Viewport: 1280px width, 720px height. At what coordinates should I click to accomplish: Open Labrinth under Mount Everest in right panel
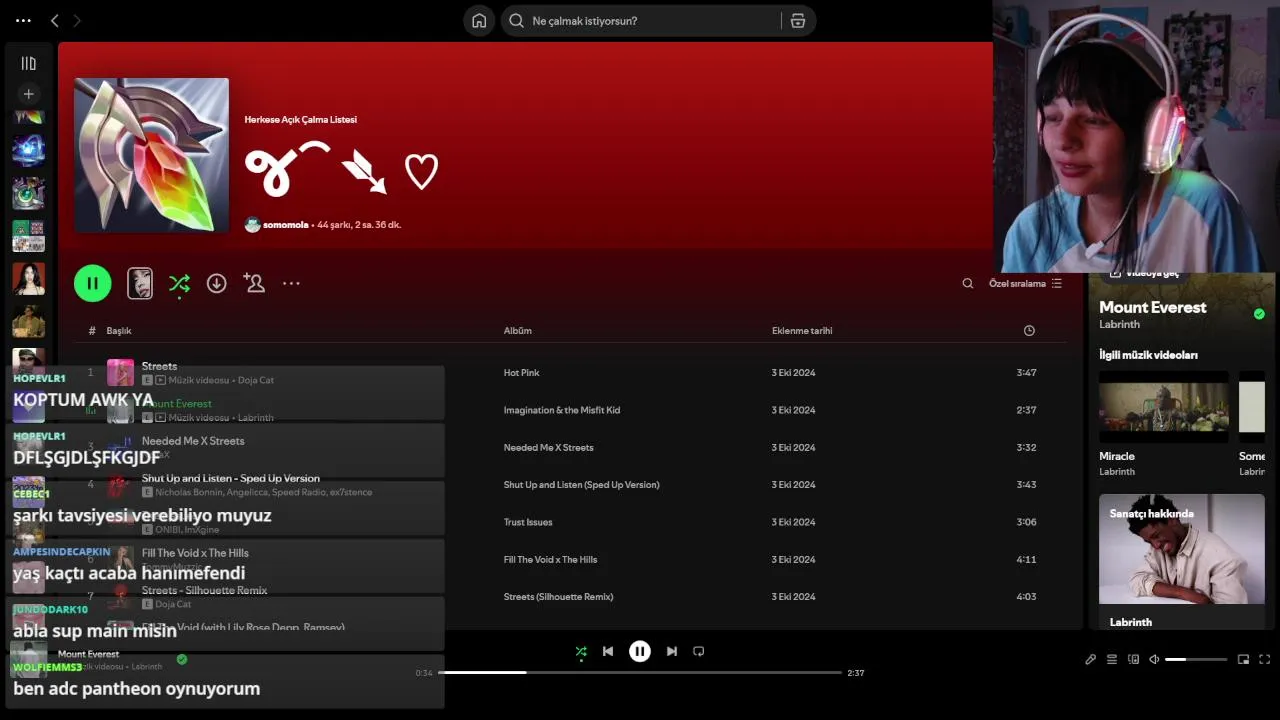1119,324
